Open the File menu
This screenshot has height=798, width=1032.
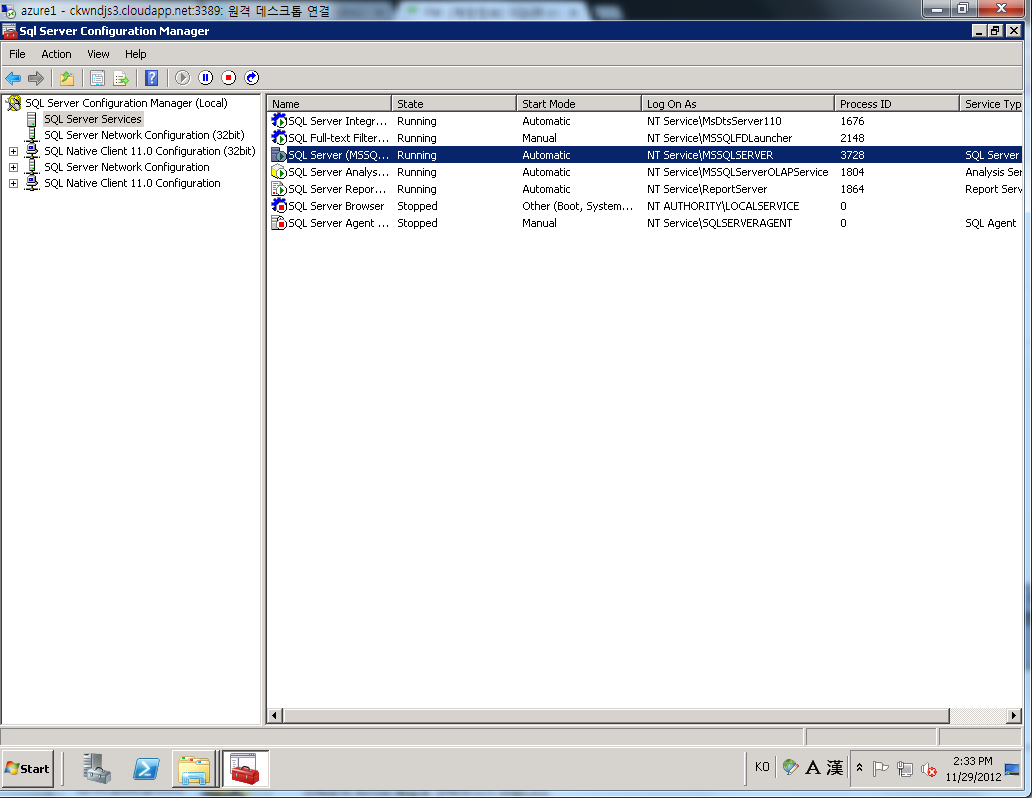17,54
